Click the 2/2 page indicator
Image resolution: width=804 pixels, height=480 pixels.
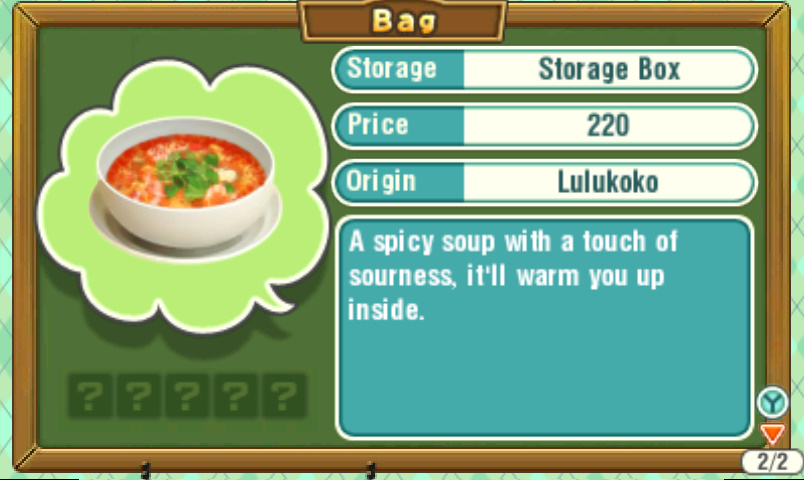pyautogui.click(x=772, y=462)
